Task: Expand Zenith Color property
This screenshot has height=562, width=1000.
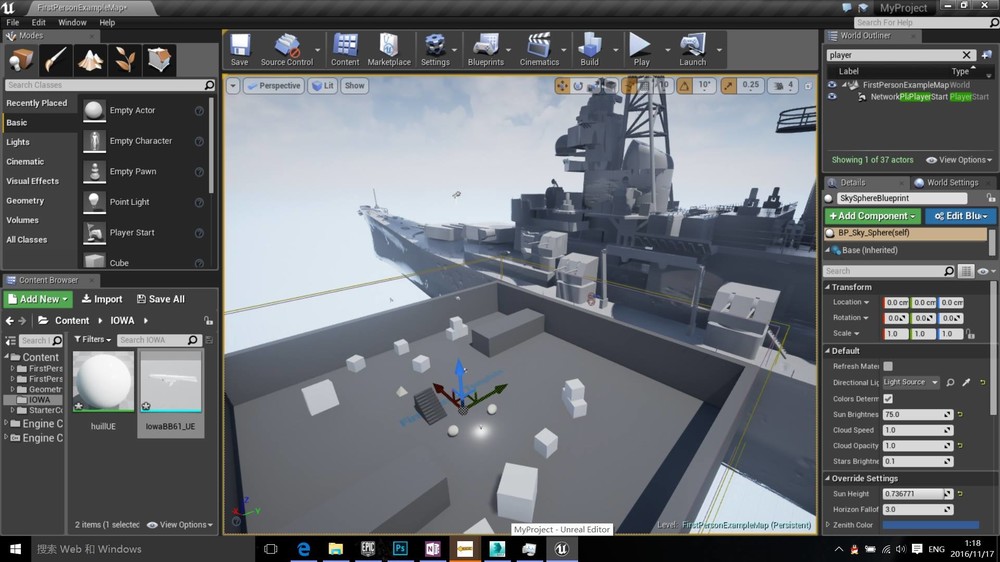Action: pos(828,525)
